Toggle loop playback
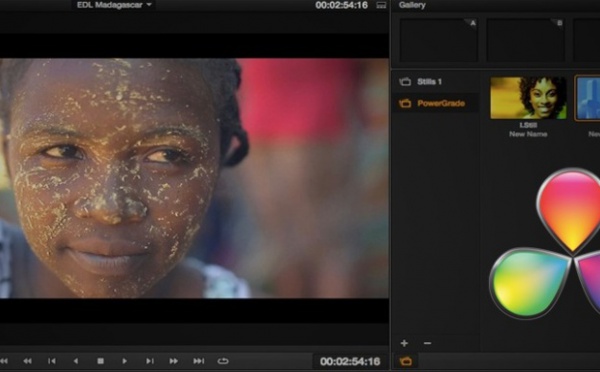The width and height of the screenshot is (600, 372). [x=223, y=361]
